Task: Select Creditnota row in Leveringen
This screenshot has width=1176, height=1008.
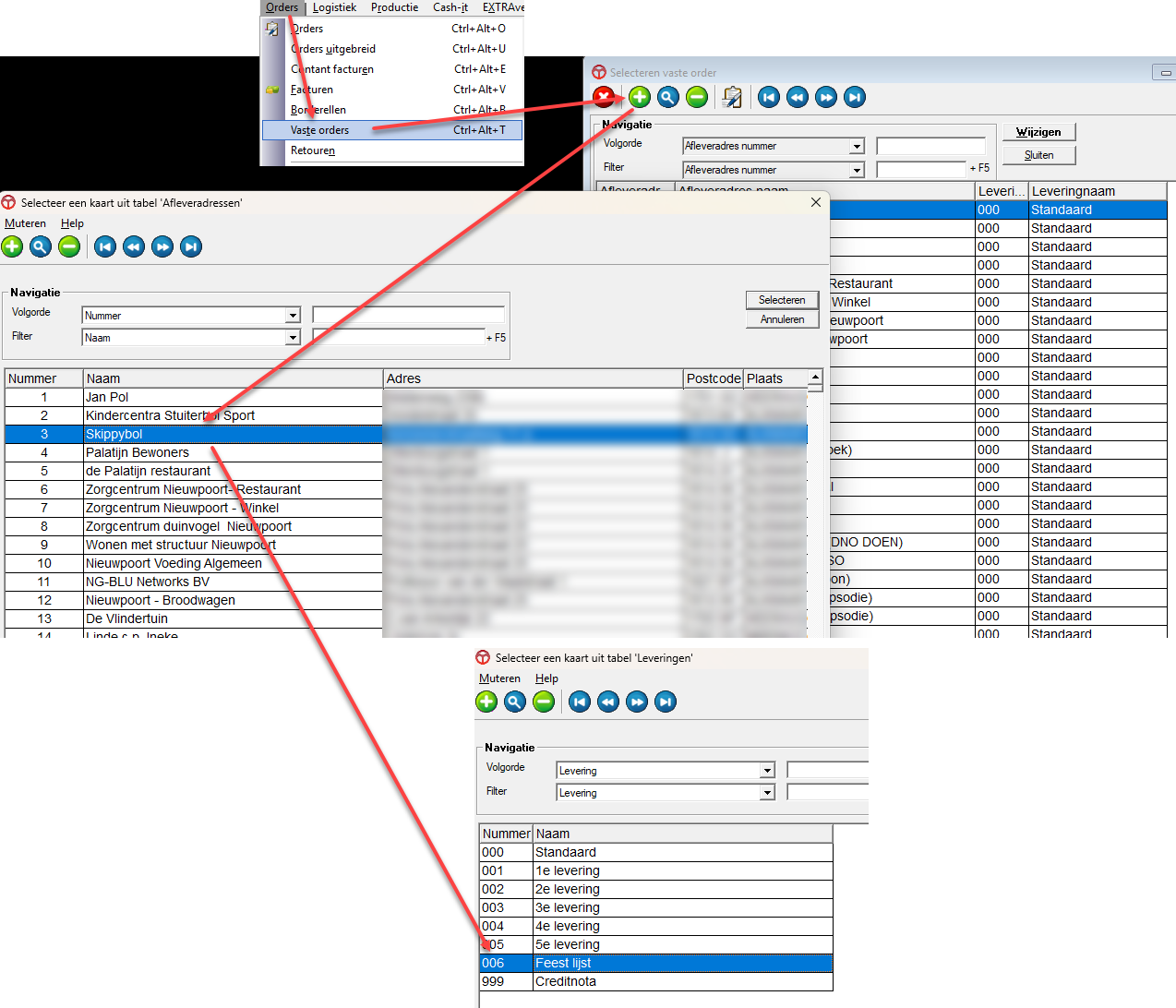Action: click(x=656, y=981)
